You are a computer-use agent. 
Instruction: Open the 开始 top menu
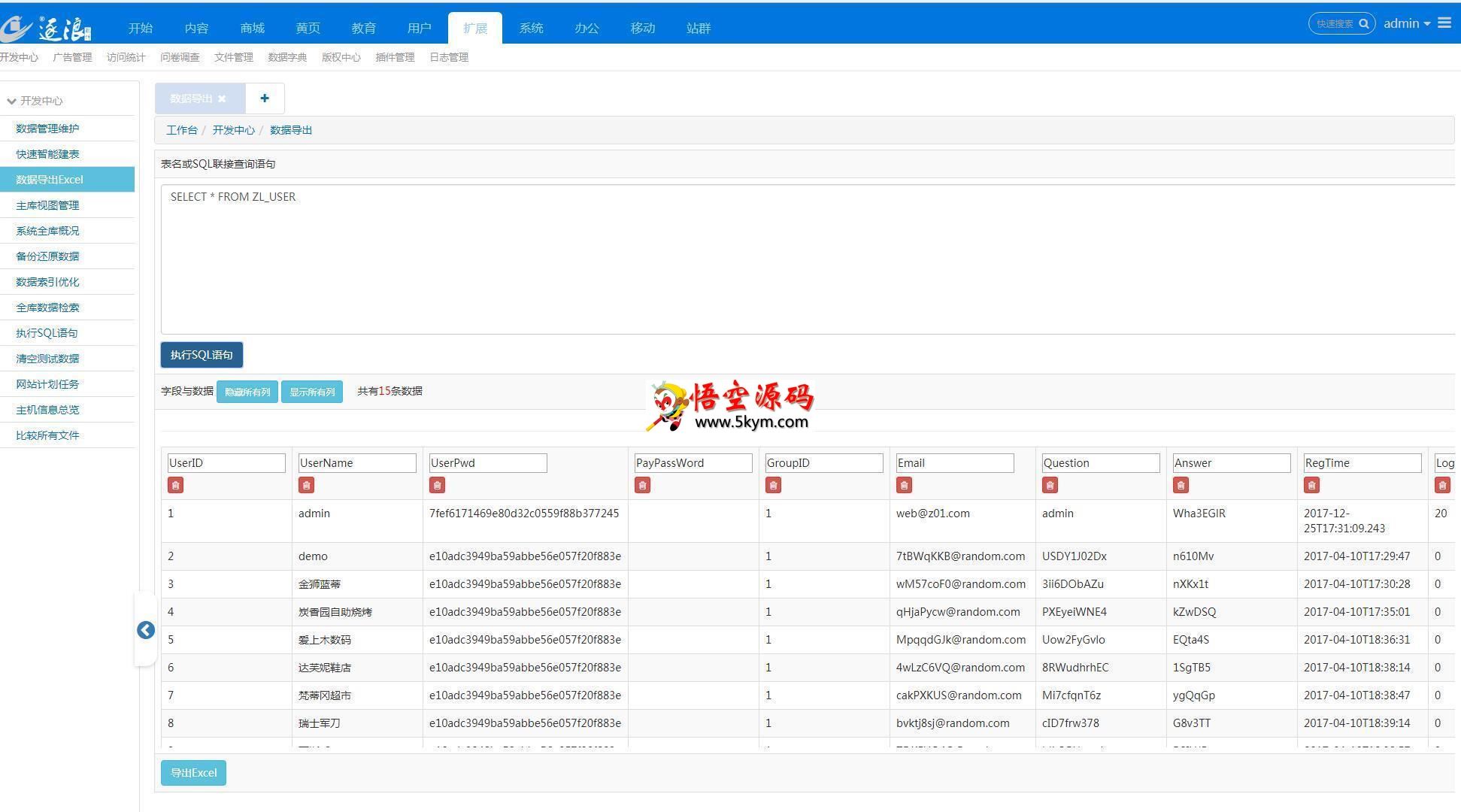click(x=141, y=29)
